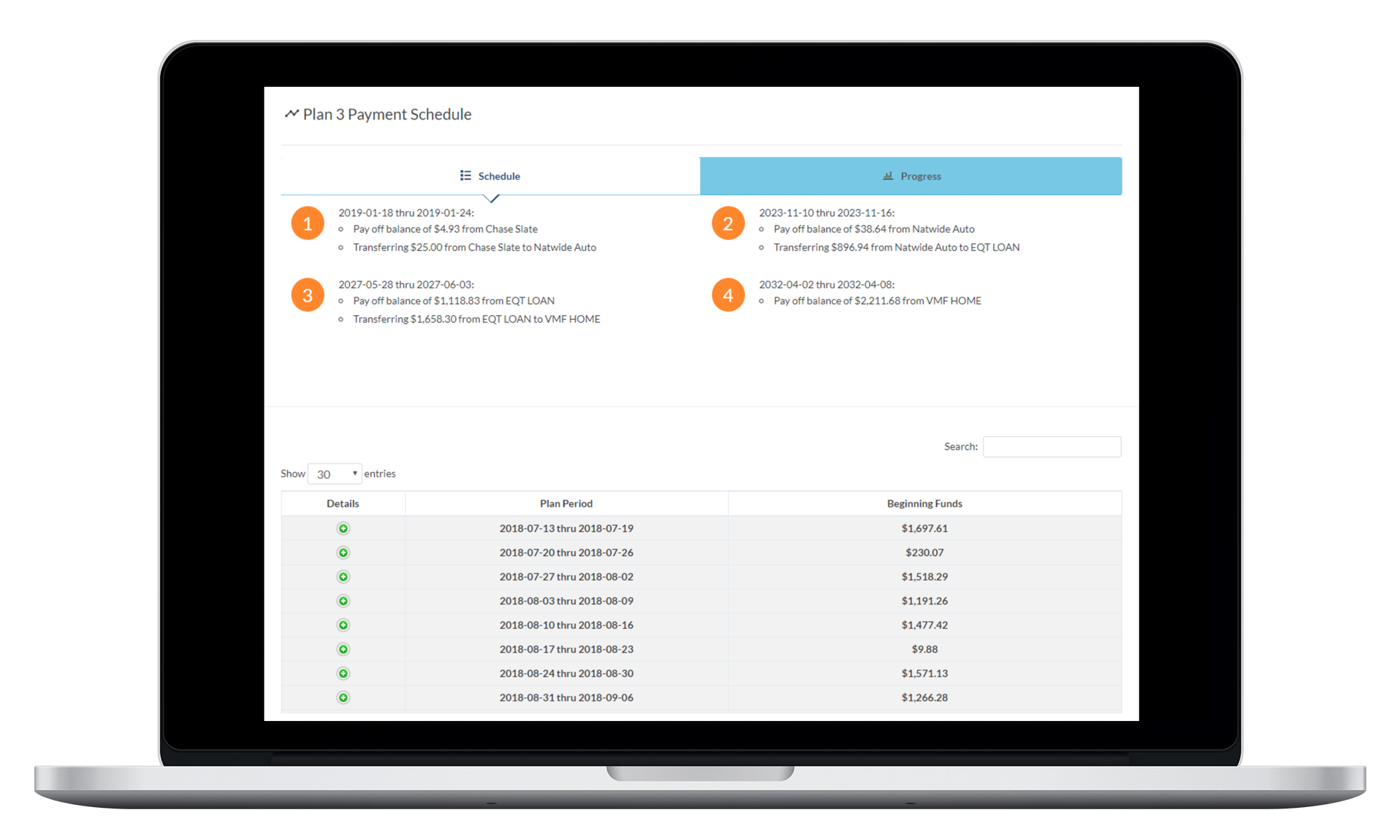
Task: Expand details for 2018-07-13 thru 2018-07-19 row
Action: pos(343,528)
